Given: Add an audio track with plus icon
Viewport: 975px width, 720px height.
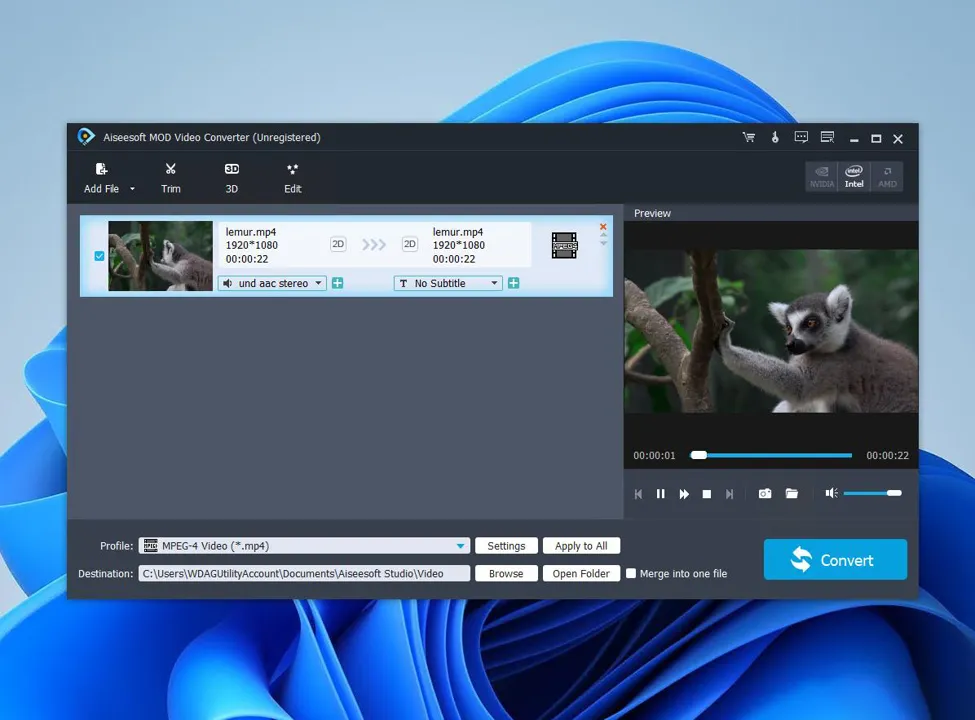Looking at the screenshot, I should click(x=338, y=283).
